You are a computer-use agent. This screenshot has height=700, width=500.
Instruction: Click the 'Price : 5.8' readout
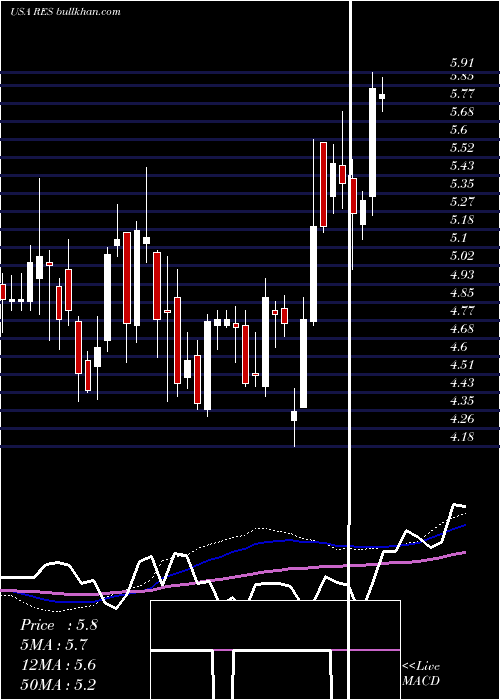58,625
